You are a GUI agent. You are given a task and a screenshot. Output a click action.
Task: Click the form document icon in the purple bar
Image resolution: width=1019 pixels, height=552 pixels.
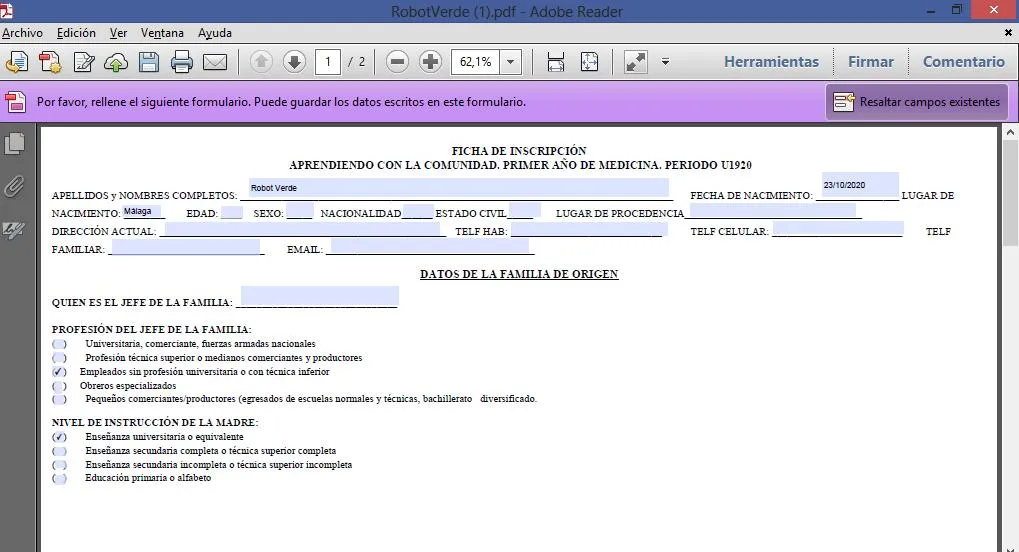click(16, 102)
